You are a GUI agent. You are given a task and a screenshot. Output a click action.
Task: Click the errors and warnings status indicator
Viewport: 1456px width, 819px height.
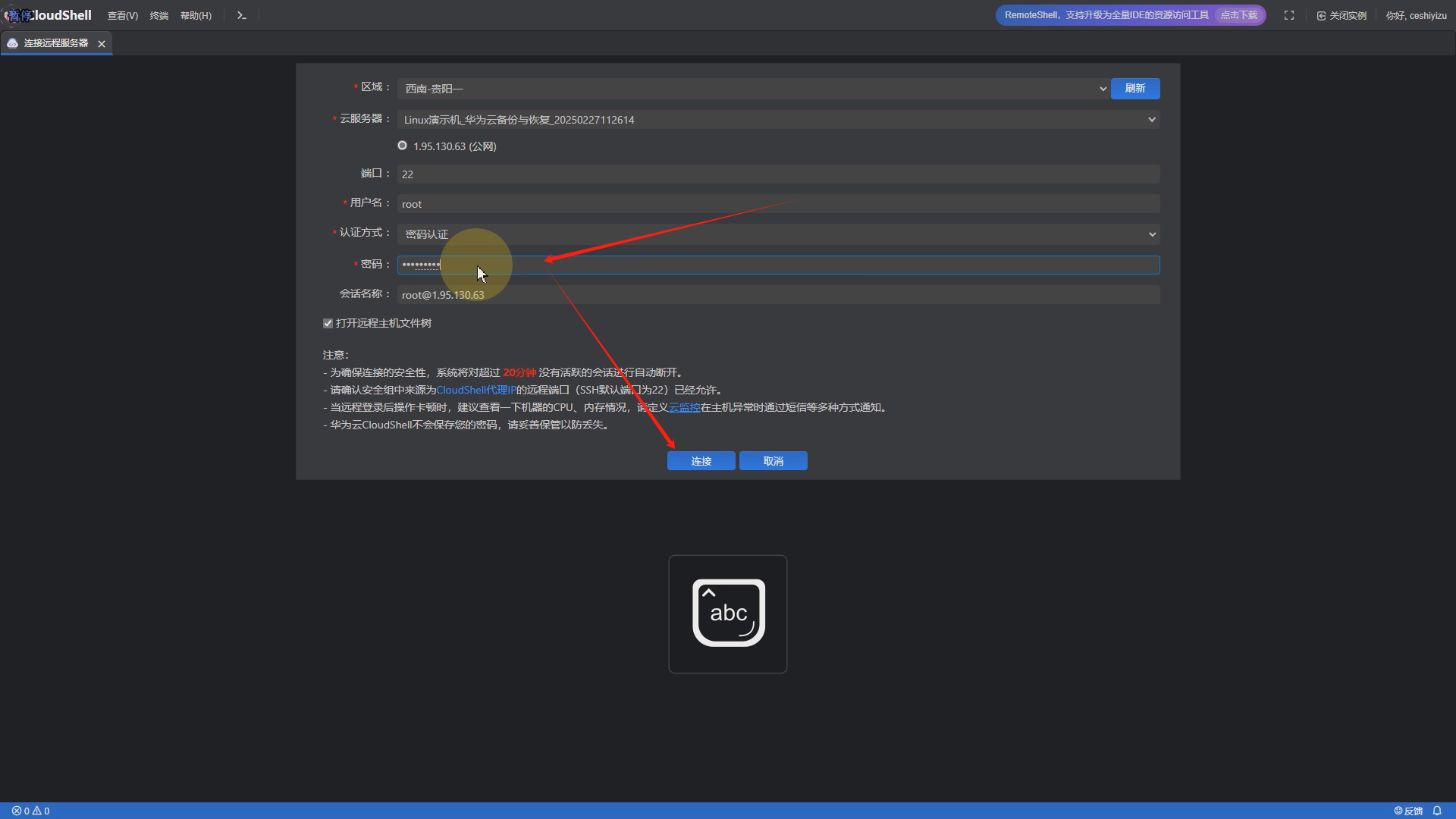point(30,811)
